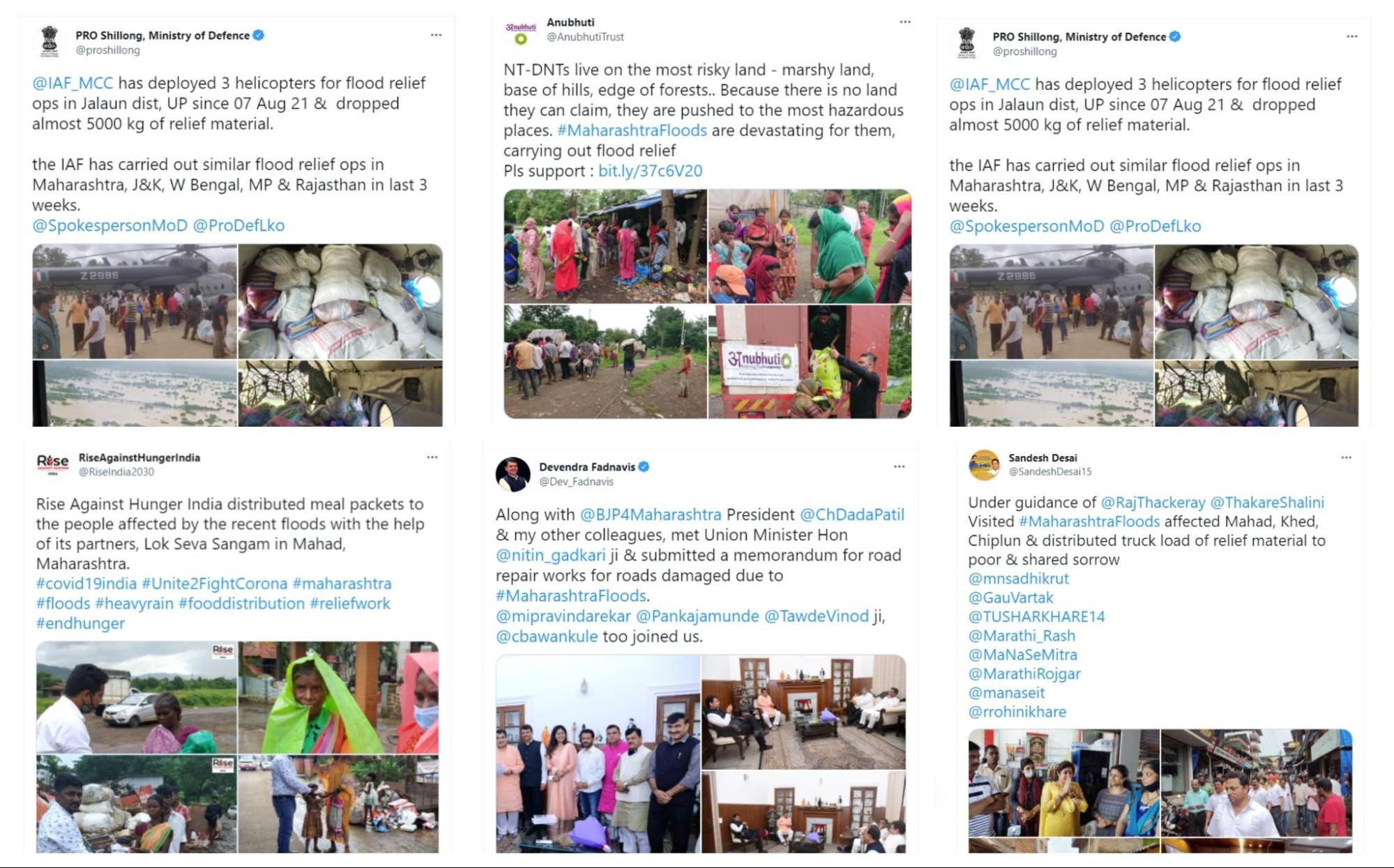Screen dimensions: 1394x868
Task: Open more options on Devendra Fadnavis tweet
Action: pyautogui.click(x=899, y=466)
